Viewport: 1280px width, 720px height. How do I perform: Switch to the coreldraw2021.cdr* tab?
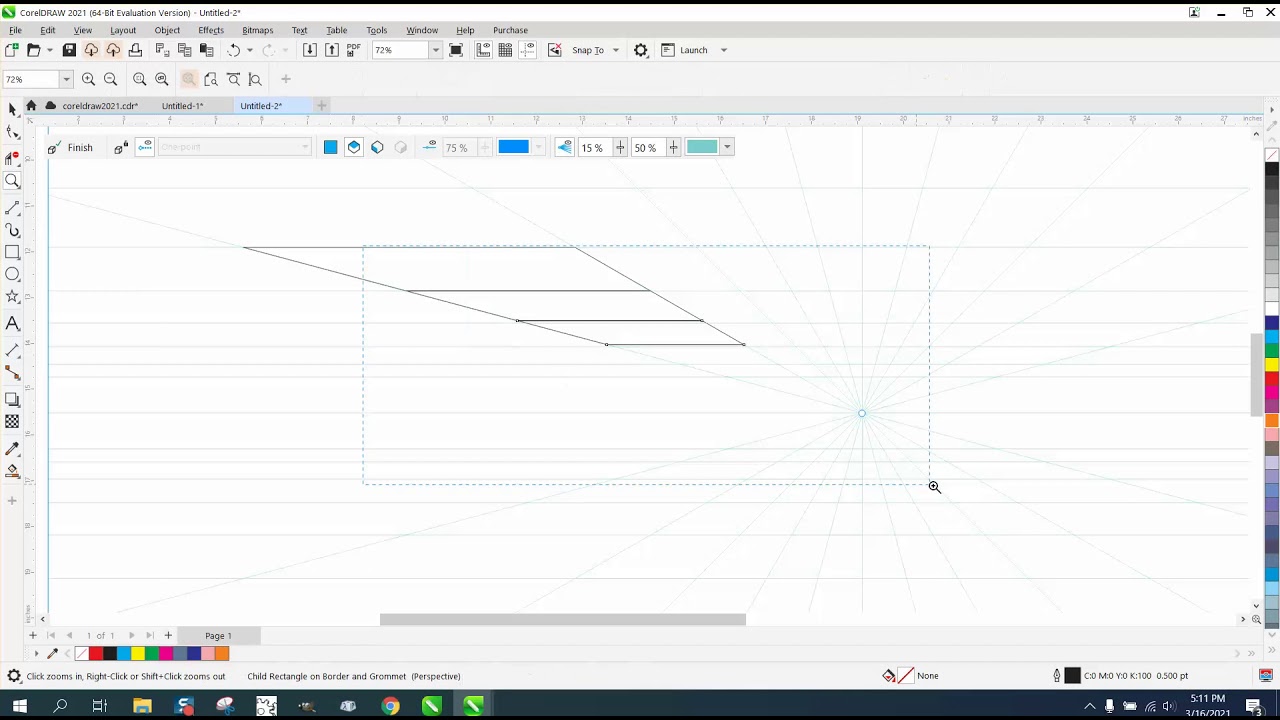point(99,106)
